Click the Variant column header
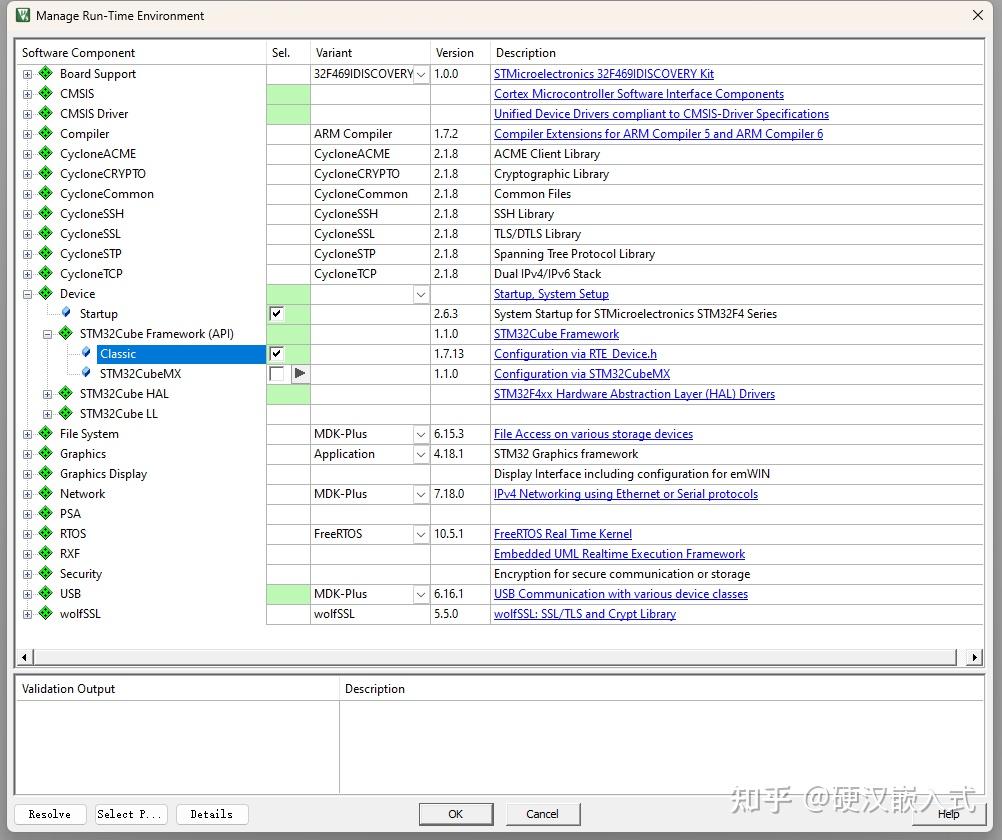Screen dimensions: 1002x840 (x=370, y=52)
